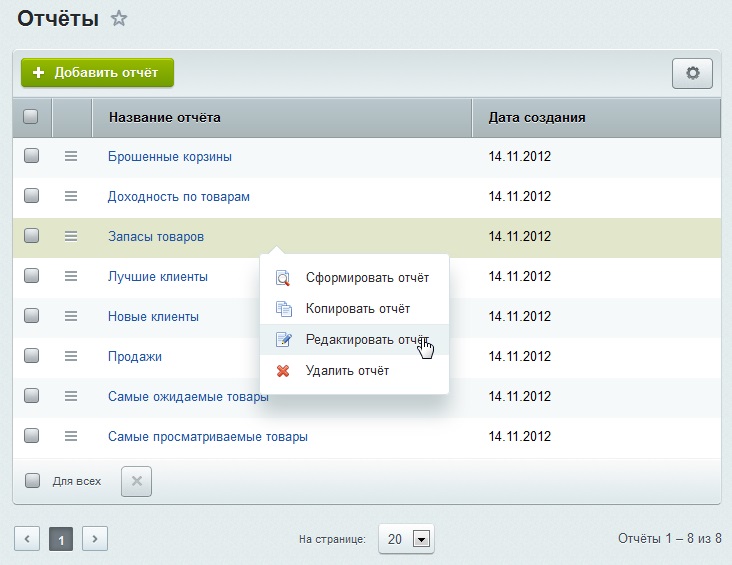Viewport: 732px width, 565px height.
Task: Check the Самые ожидаемые товары row checkbox
Action: pos(32,396)
